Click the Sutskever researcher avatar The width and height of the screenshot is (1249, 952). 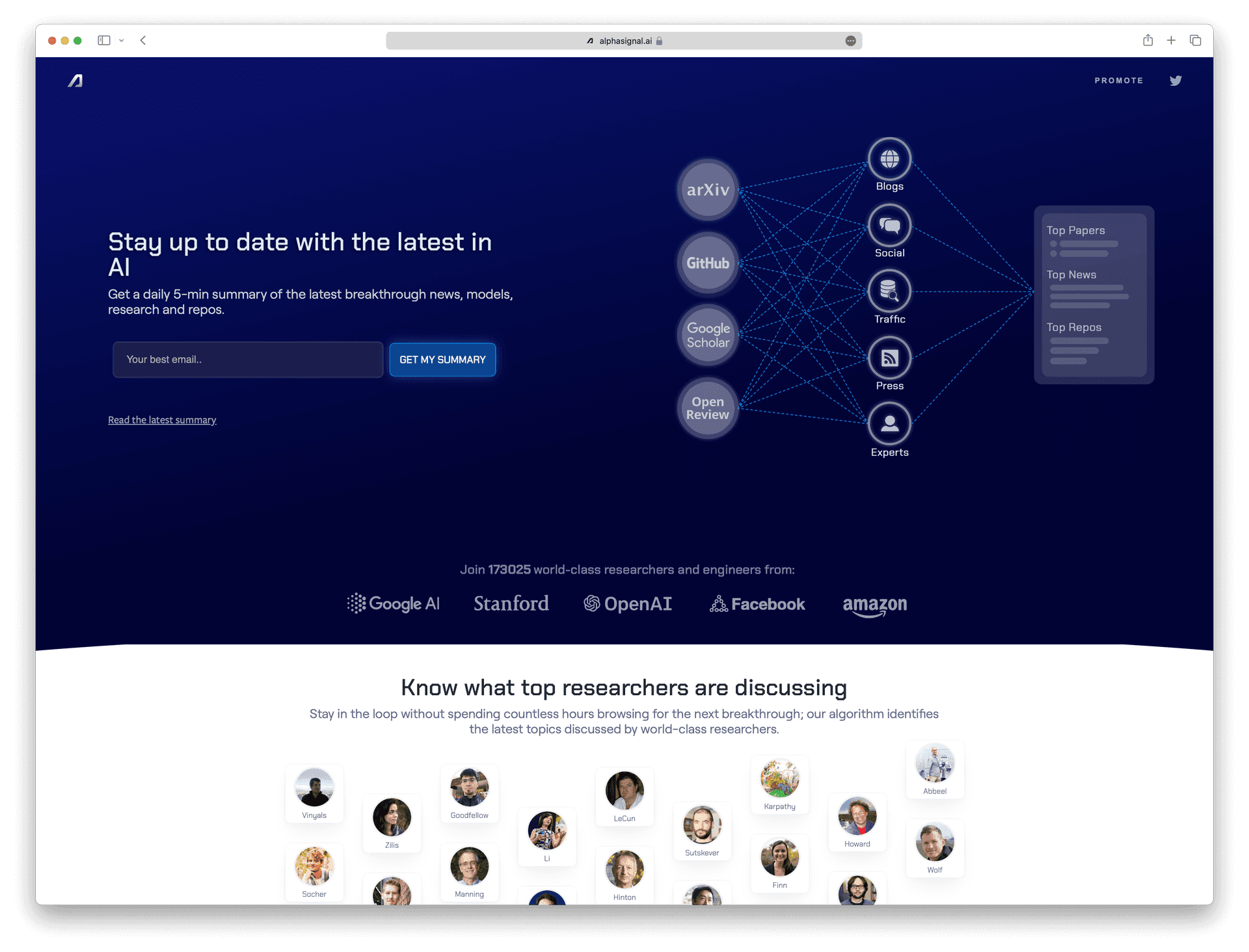(x=702, y=825)
